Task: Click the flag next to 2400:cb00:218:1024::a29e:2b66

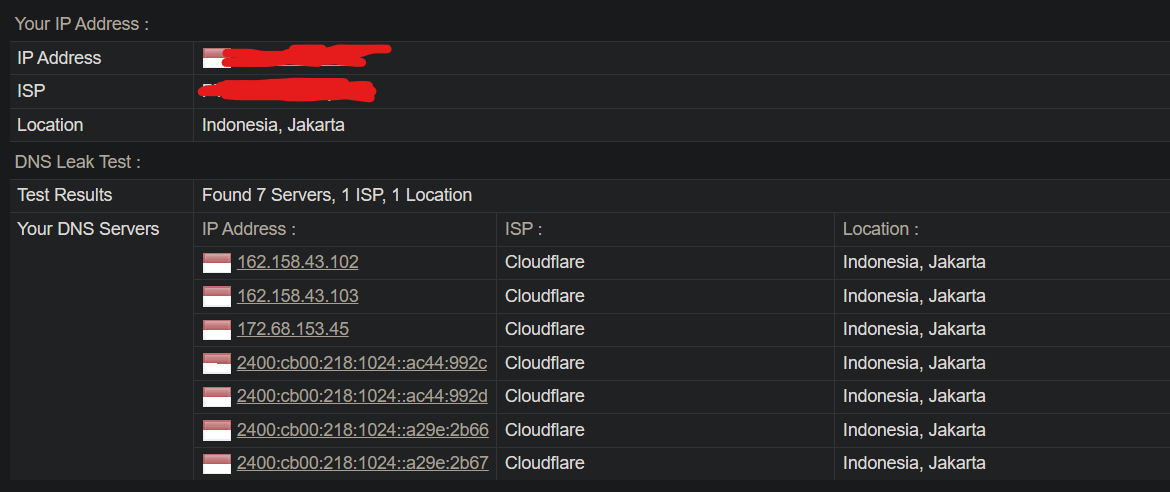Action: pos(216,431)
